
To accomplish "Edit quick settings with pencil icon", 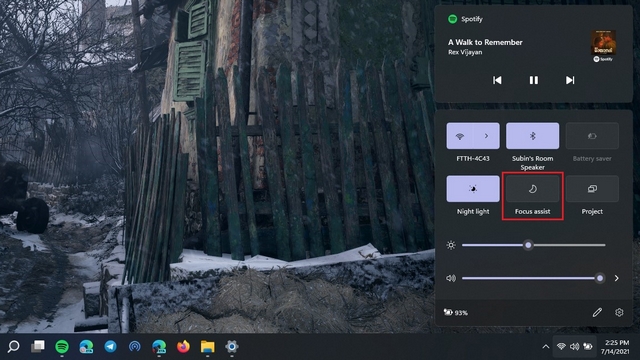I will click(x=597, y=313).
